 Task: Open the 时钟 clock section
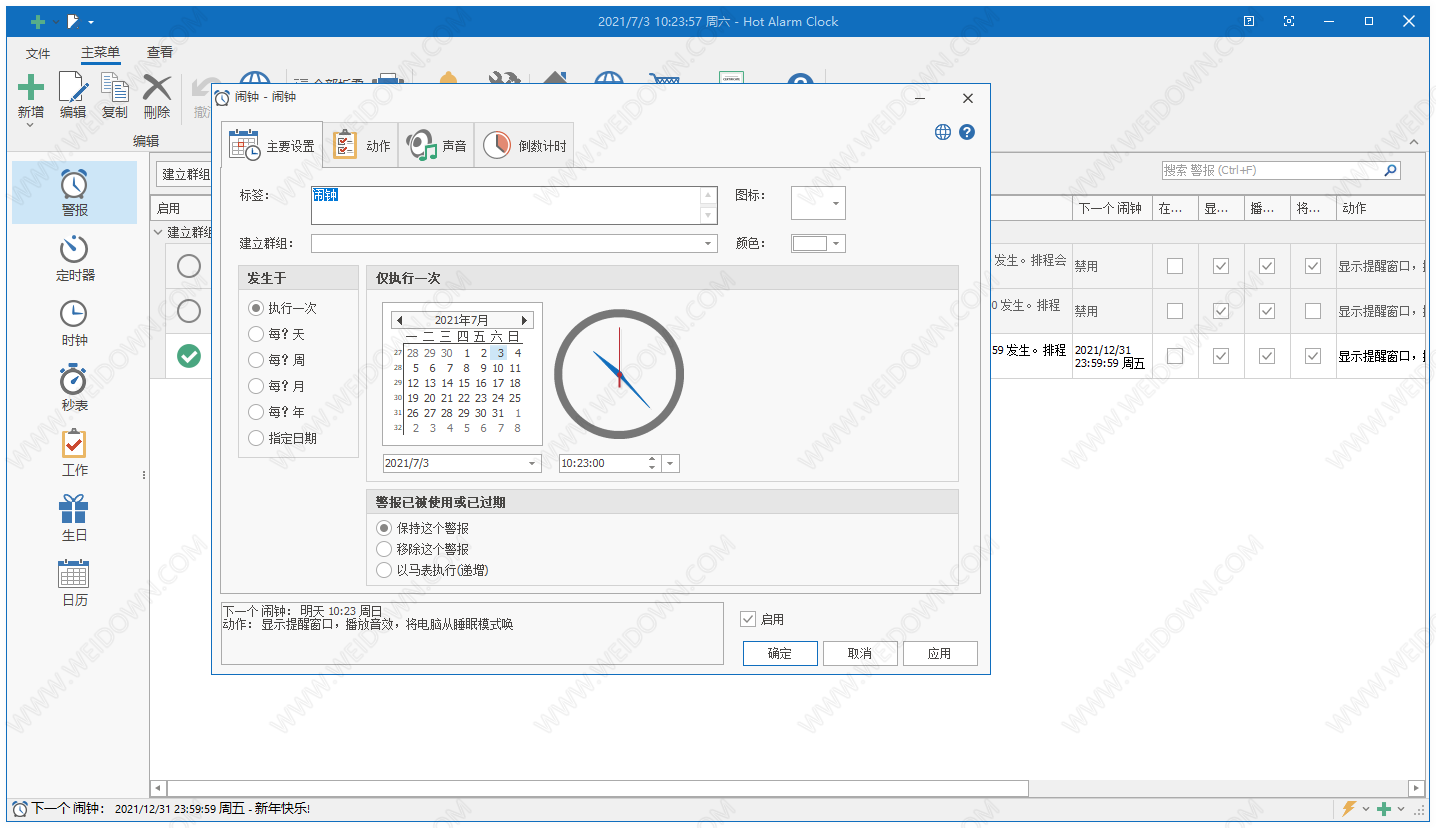click(74, 323)
